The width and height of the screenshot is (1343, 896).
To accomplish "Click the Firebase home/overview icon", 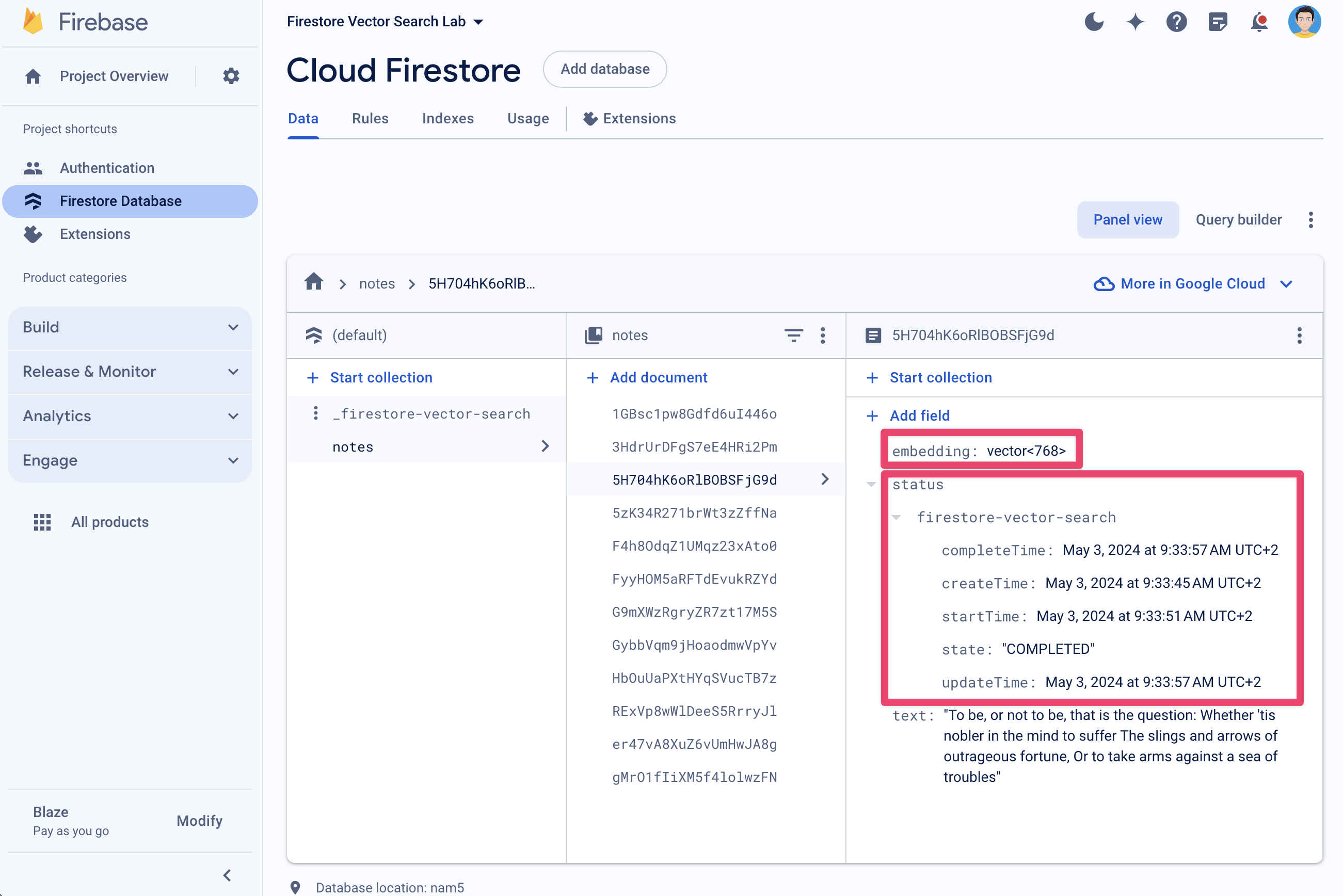I will (32, 76).
